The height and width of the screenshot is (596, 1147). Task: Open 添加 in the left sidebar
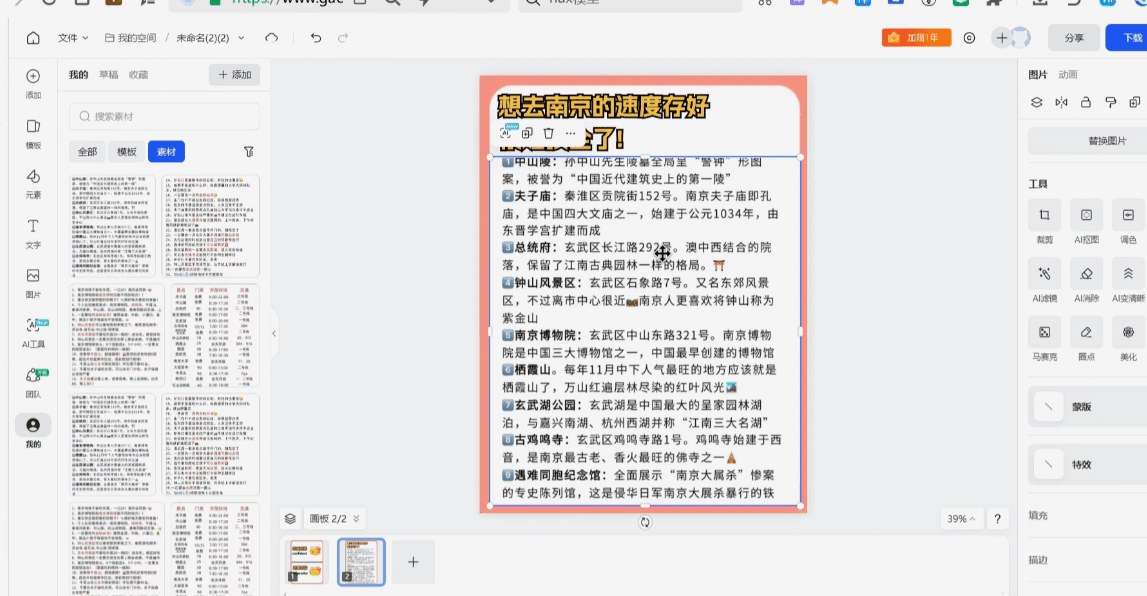[33, 83]
